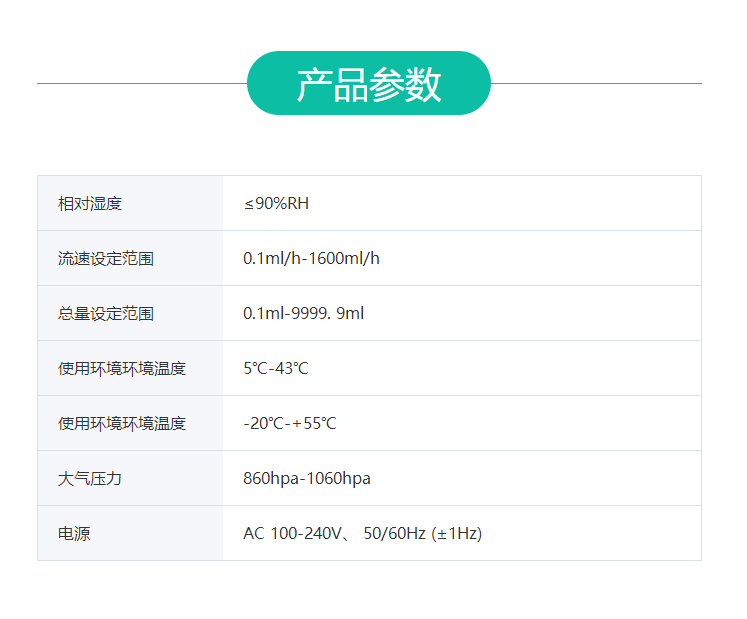Click the 5℃-43℃ temperature value
Screen dimensions: 747x619
click(x=276, y=369)
